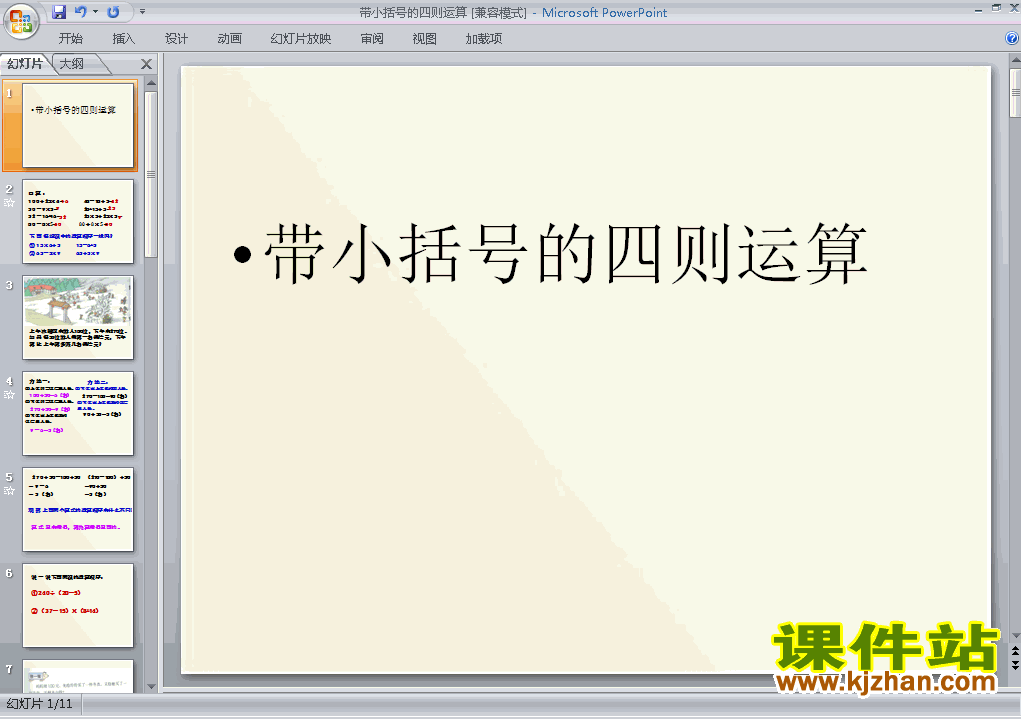Switch to the 动画 ribbon tab

[229, 39]
